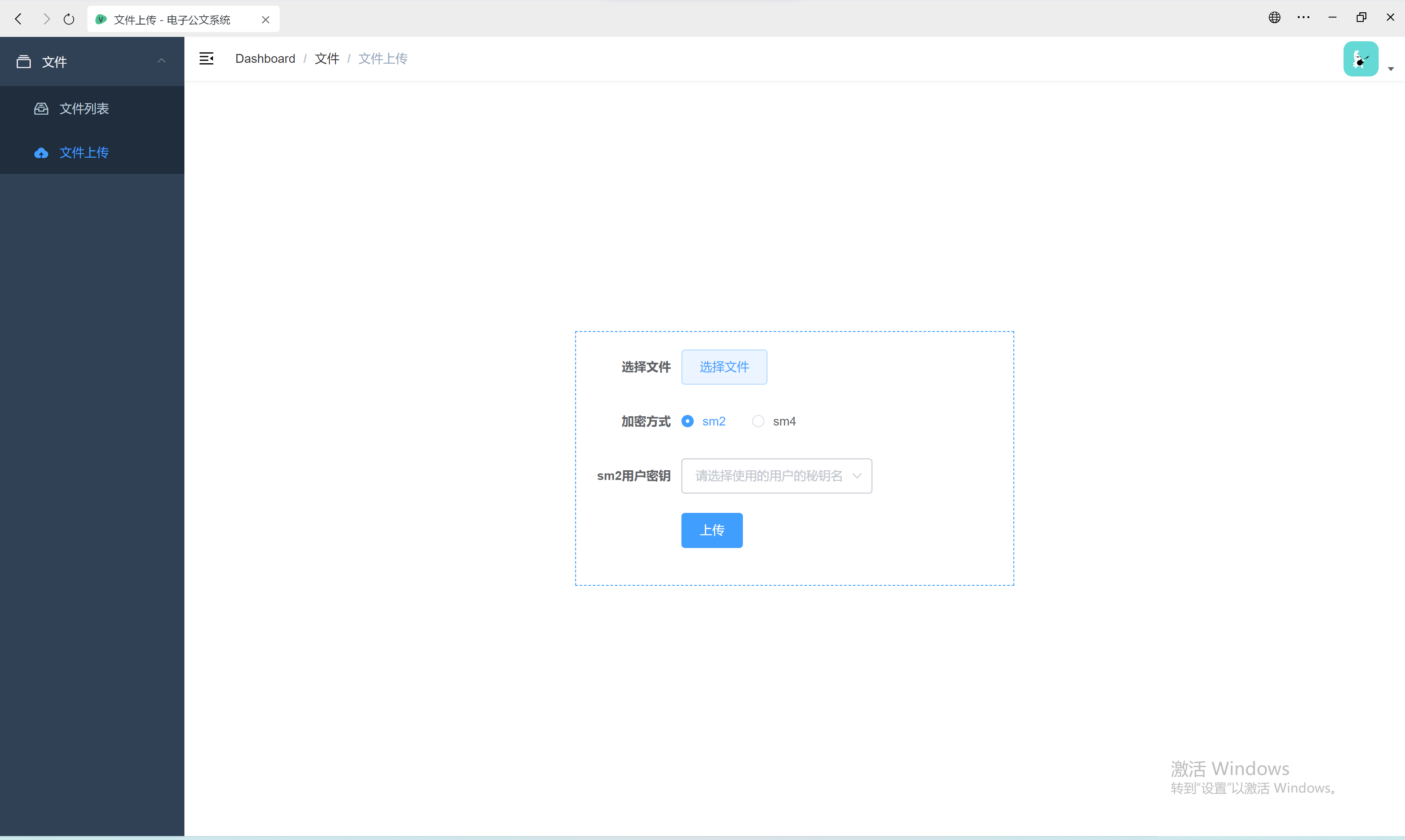Collapse the 文件 sidebar menu chevron

click(x=162, y=61)
